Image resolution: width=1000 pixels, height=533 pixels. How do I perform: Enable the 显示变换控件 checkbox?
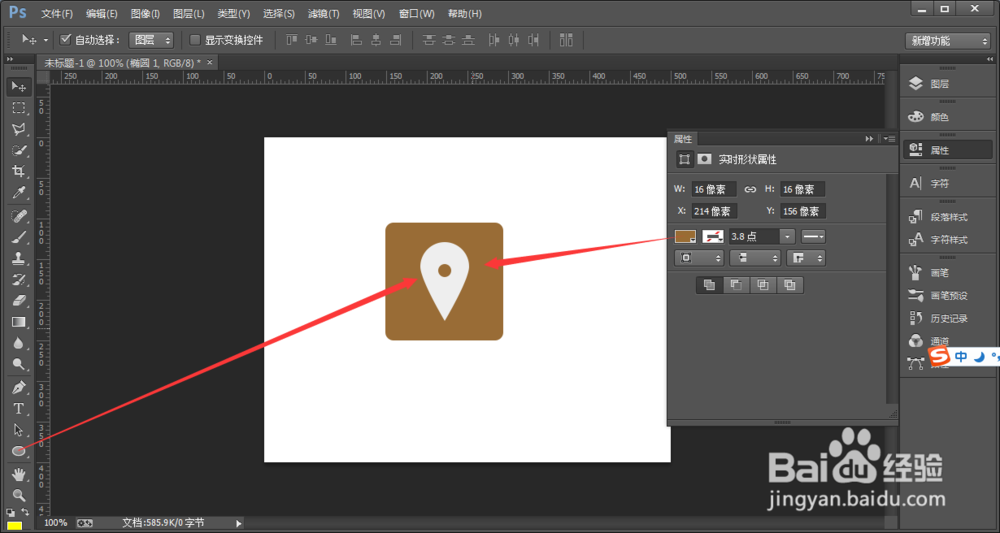pyautogui.click(x=195, y=40)
